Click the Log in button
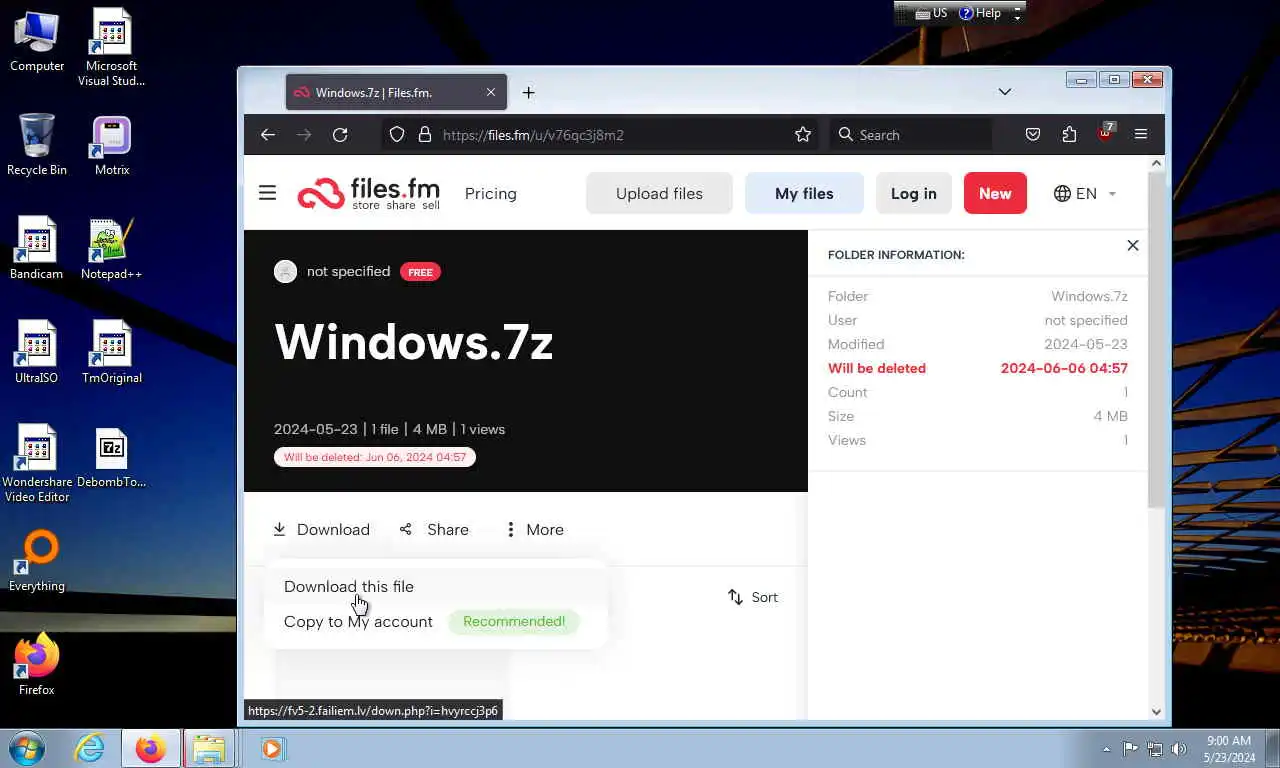Viewport: 1280px width, 768px height. 914,193
